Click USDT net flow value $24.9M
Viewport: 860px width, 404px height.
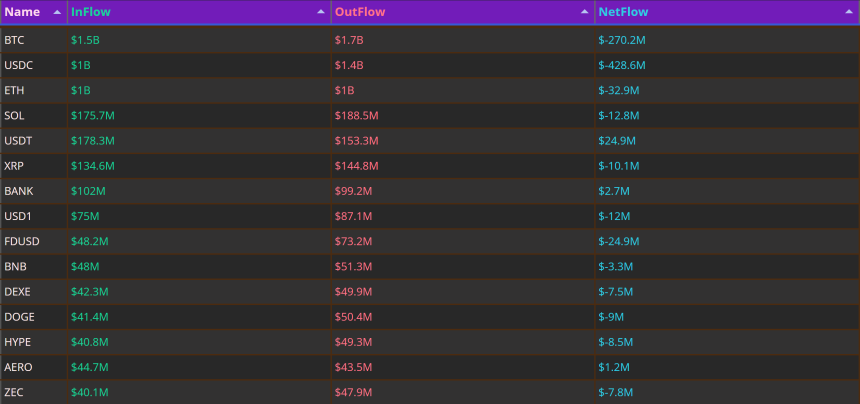tap(617, 141)
